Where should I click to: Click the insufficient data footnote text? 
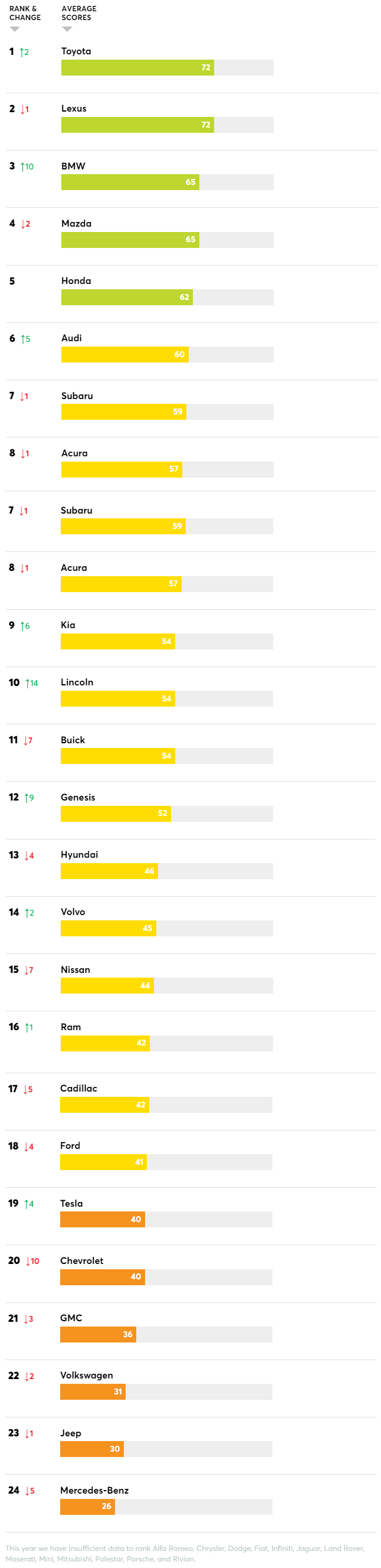coord(185,1553)
